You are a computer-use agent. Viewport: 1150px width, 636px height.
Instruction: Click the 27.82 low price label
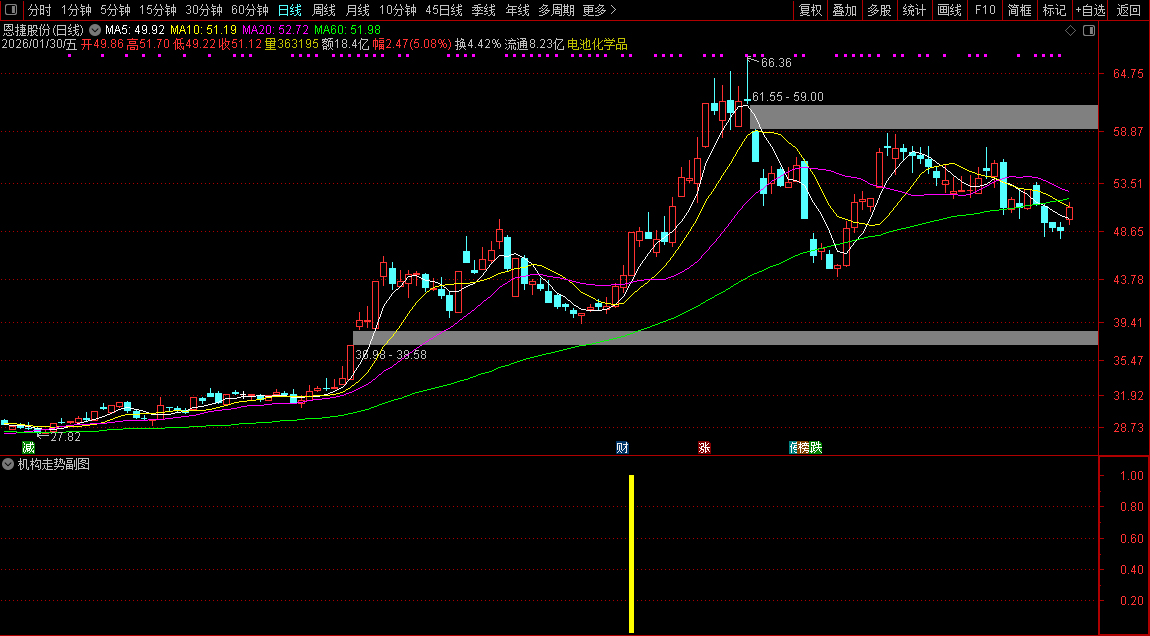point(65,437)
